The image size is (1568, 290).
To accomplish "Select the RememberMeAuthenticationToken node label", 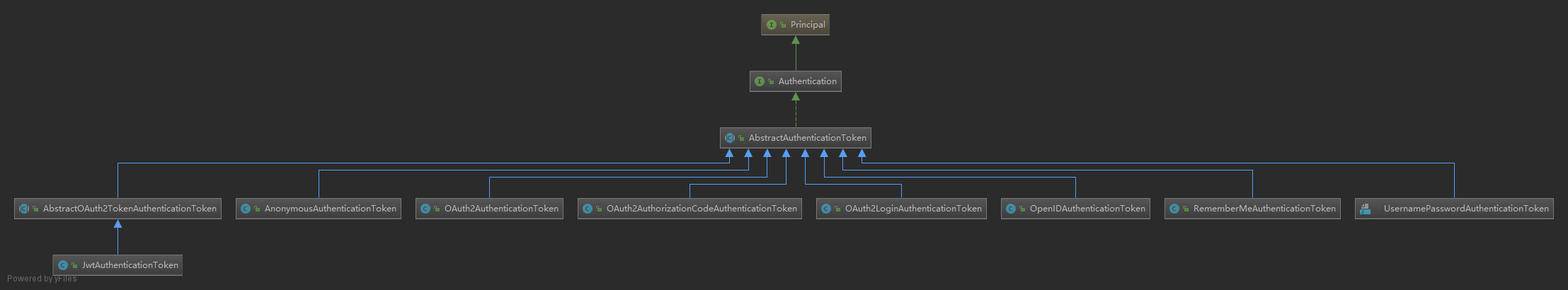I will [x=1264, y=209].
